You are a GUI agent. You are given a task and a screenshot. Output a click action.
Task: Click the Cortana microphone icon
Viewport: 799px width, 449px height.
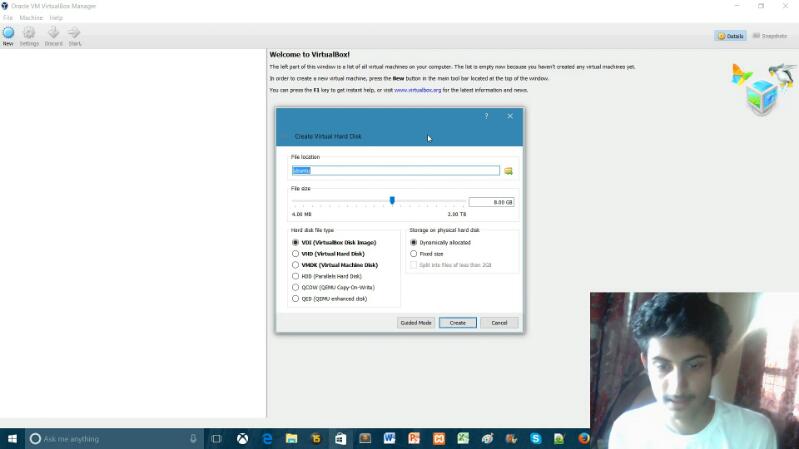[193, 439]
